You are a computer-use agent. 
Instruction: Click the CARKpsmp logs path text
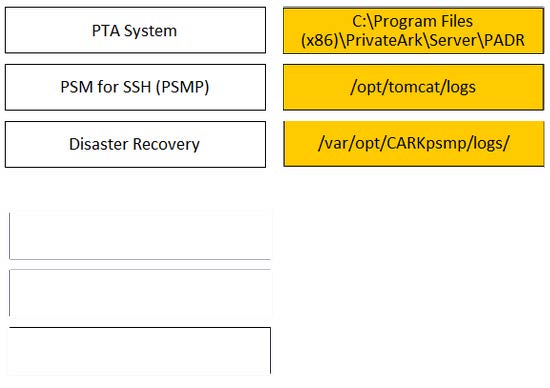[414, 143]
